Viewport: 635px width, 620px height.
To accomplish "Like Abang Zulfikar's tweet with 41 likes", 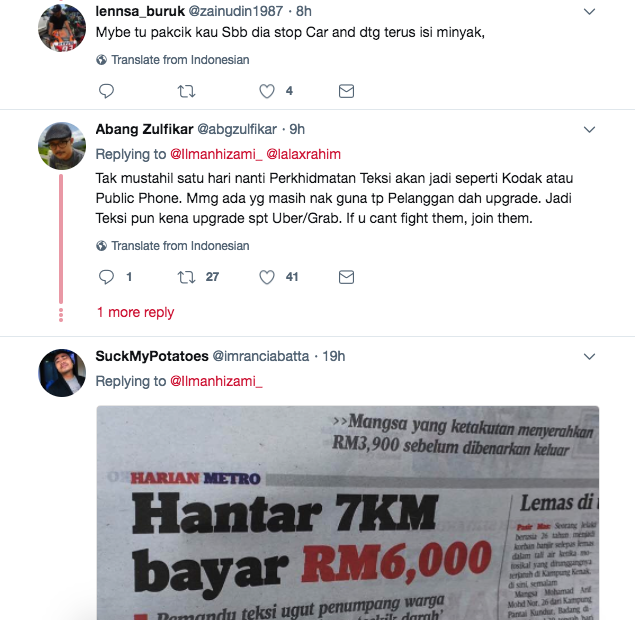I will pyautogui.click(x=267, y=277).
